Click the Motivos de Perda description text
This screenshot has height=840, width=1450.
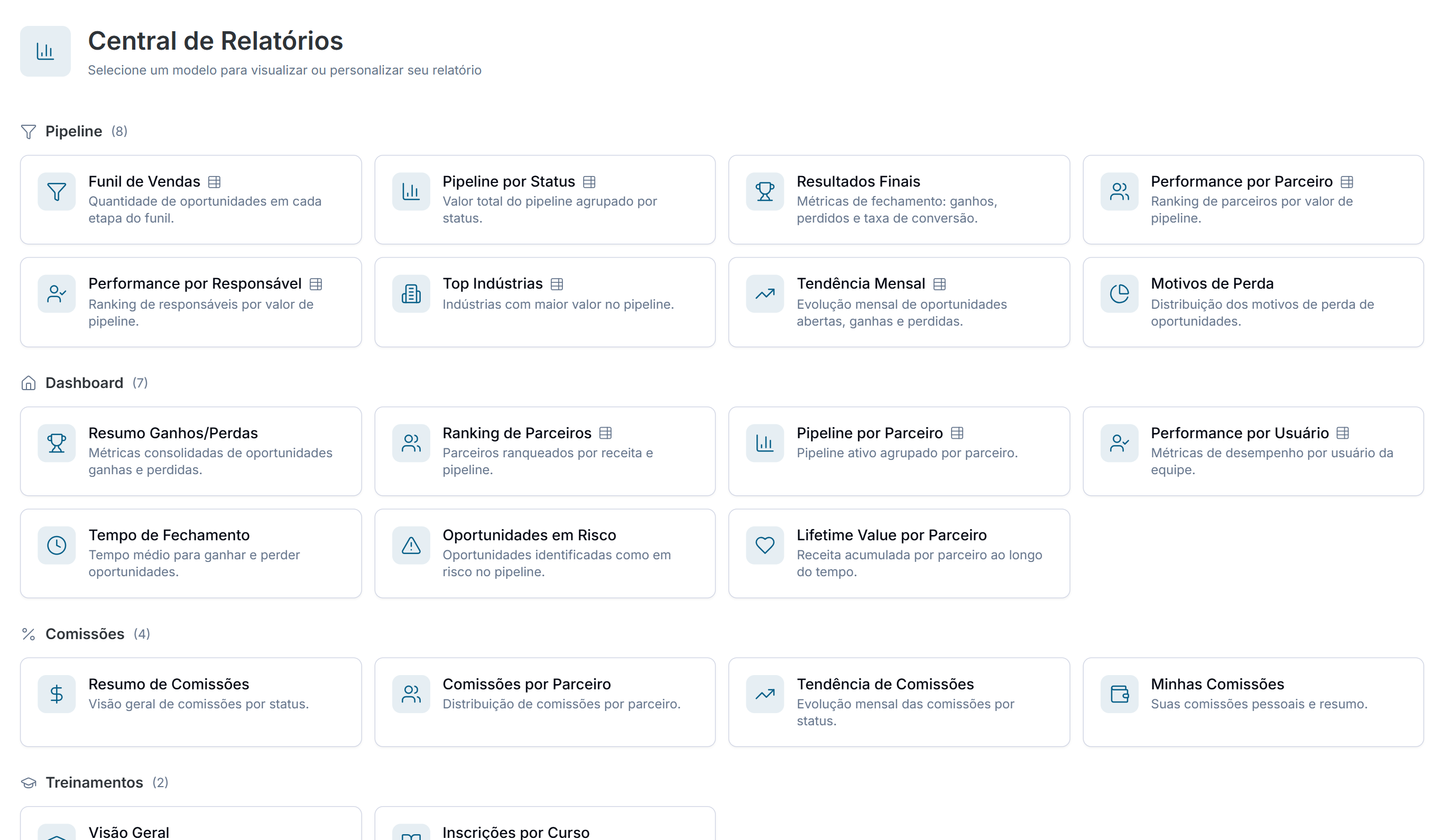[1262, 313]
